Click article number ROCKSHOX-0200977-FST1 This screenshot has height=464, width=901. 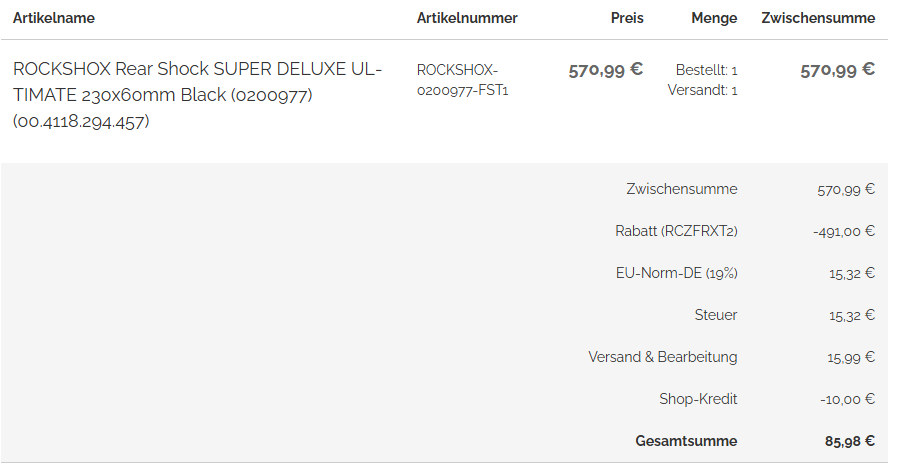point(463,80)
